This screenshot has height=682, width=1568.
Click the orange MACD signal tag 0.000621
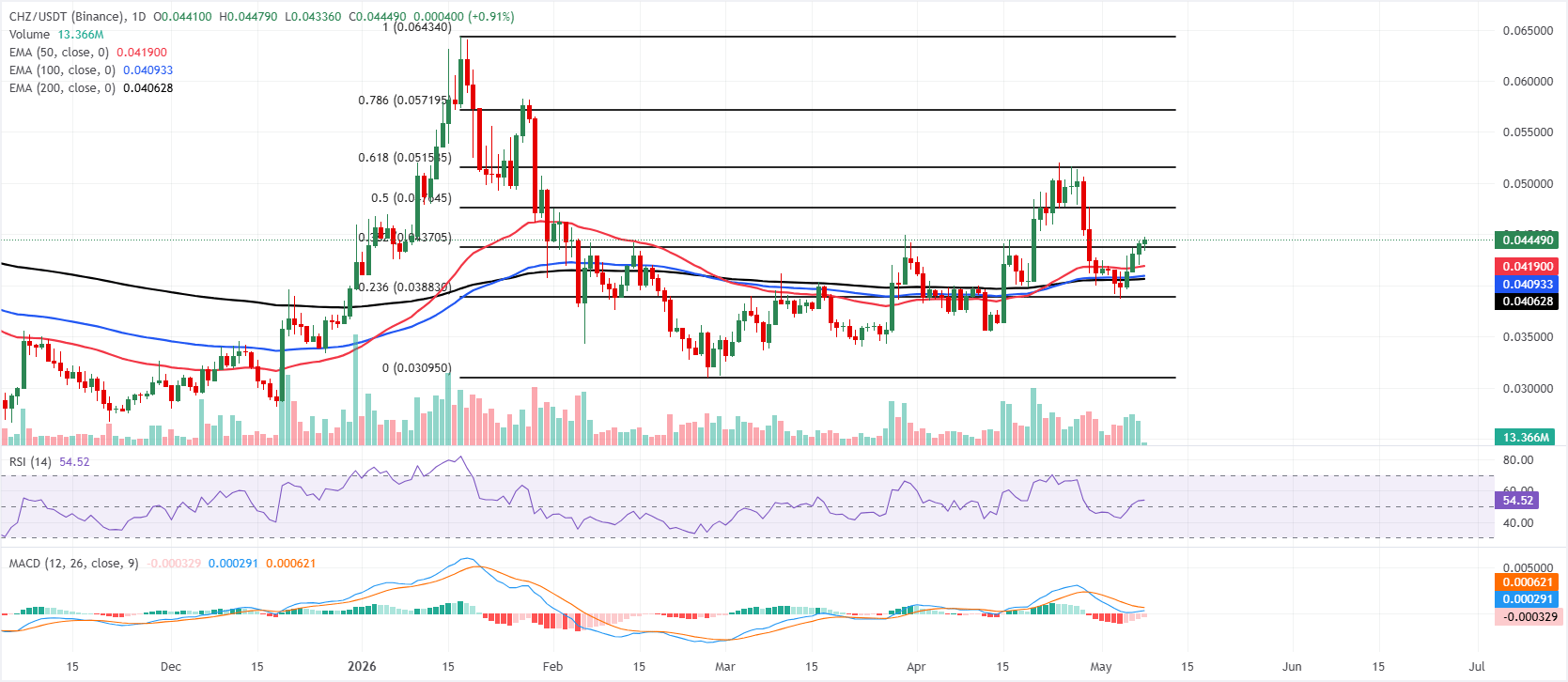[x=1527, y=582]
